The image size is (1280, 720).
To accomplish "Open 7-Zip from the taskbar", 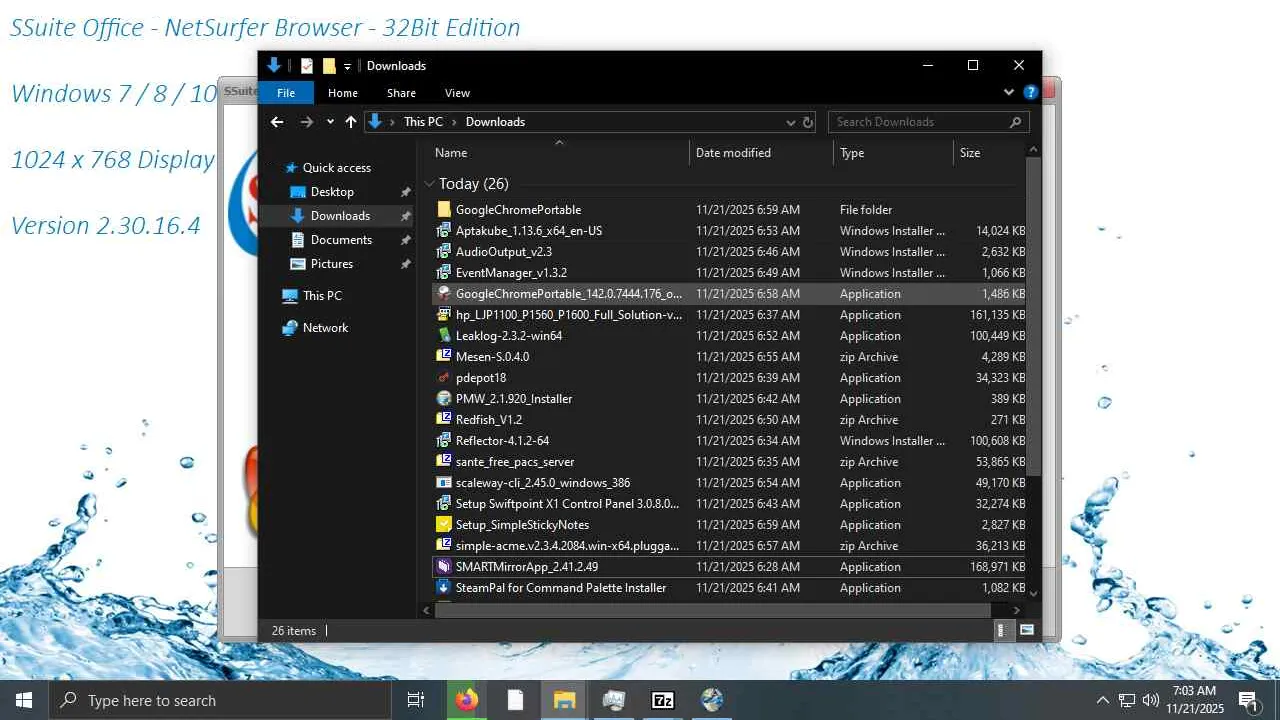I will (662, 700).
